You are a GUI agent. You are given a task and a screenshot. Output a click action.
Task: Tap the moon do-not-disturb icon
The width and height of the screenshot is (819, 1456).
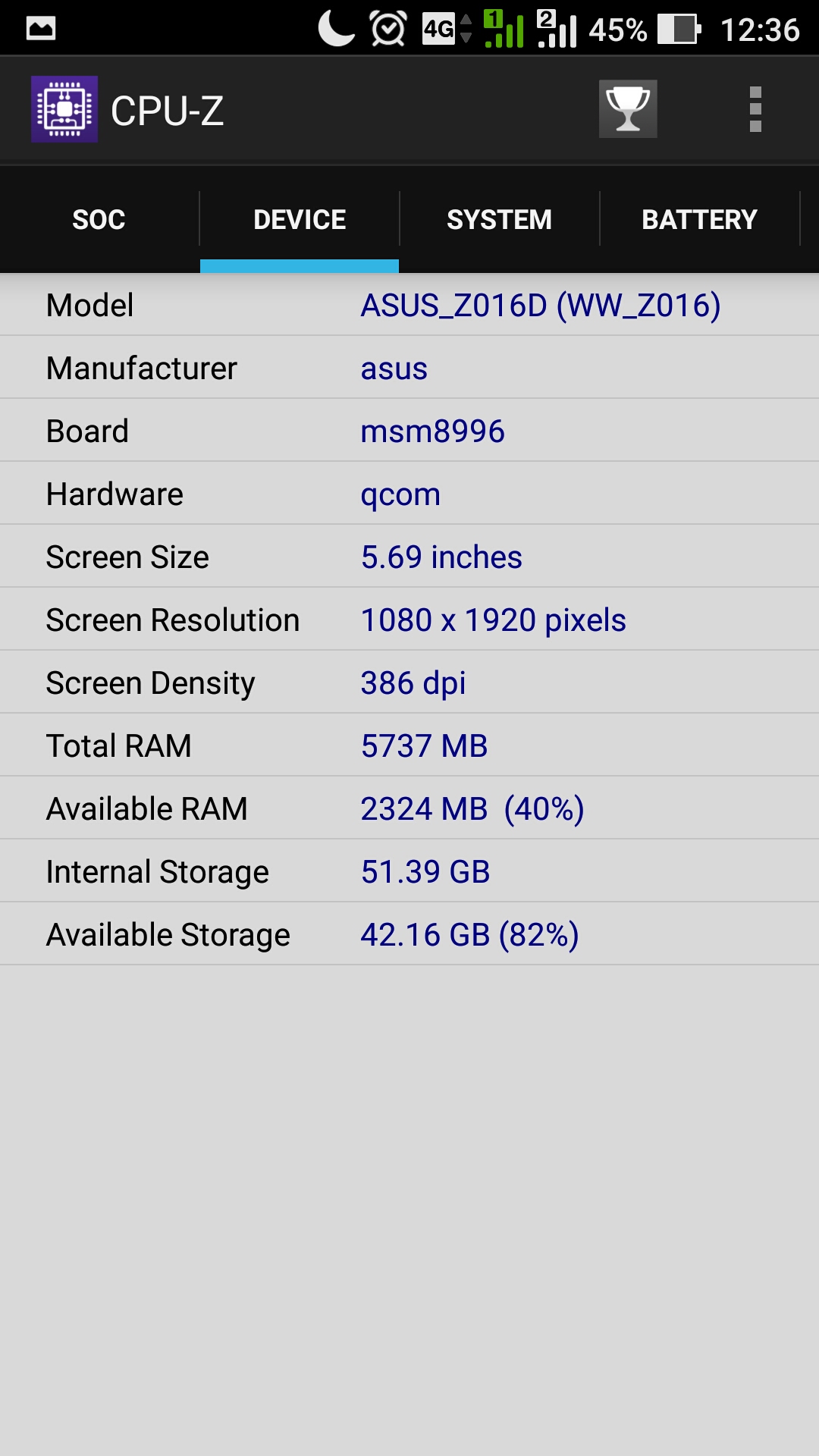(x=337, y=30)
